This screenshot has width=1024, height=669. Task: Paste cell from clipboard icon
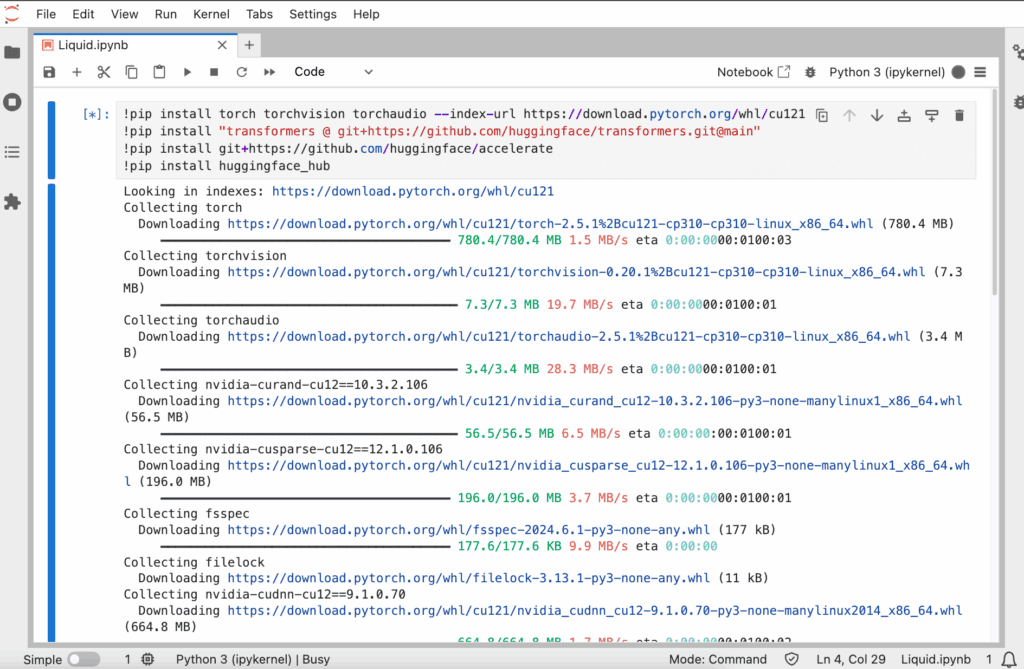coord(159,72)
